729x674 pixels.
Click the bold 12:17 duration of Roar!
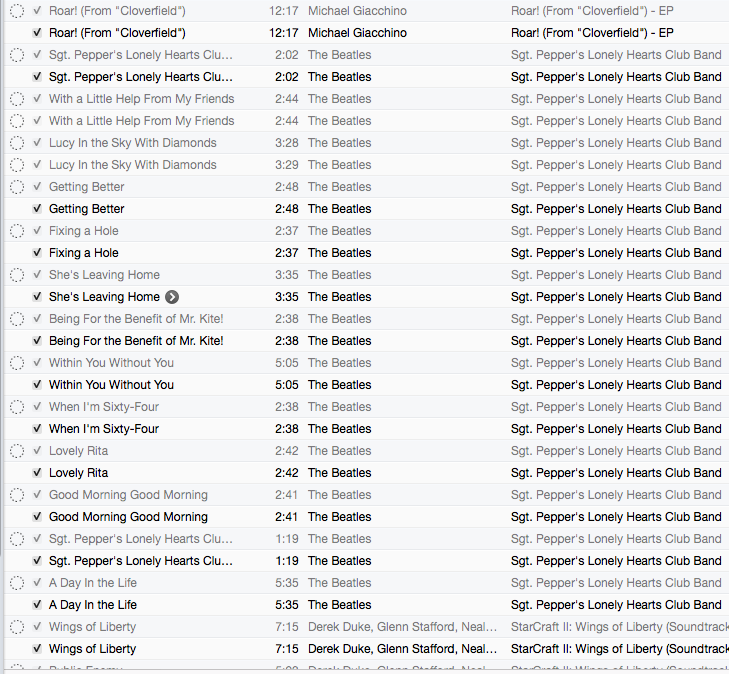(284, 33)
